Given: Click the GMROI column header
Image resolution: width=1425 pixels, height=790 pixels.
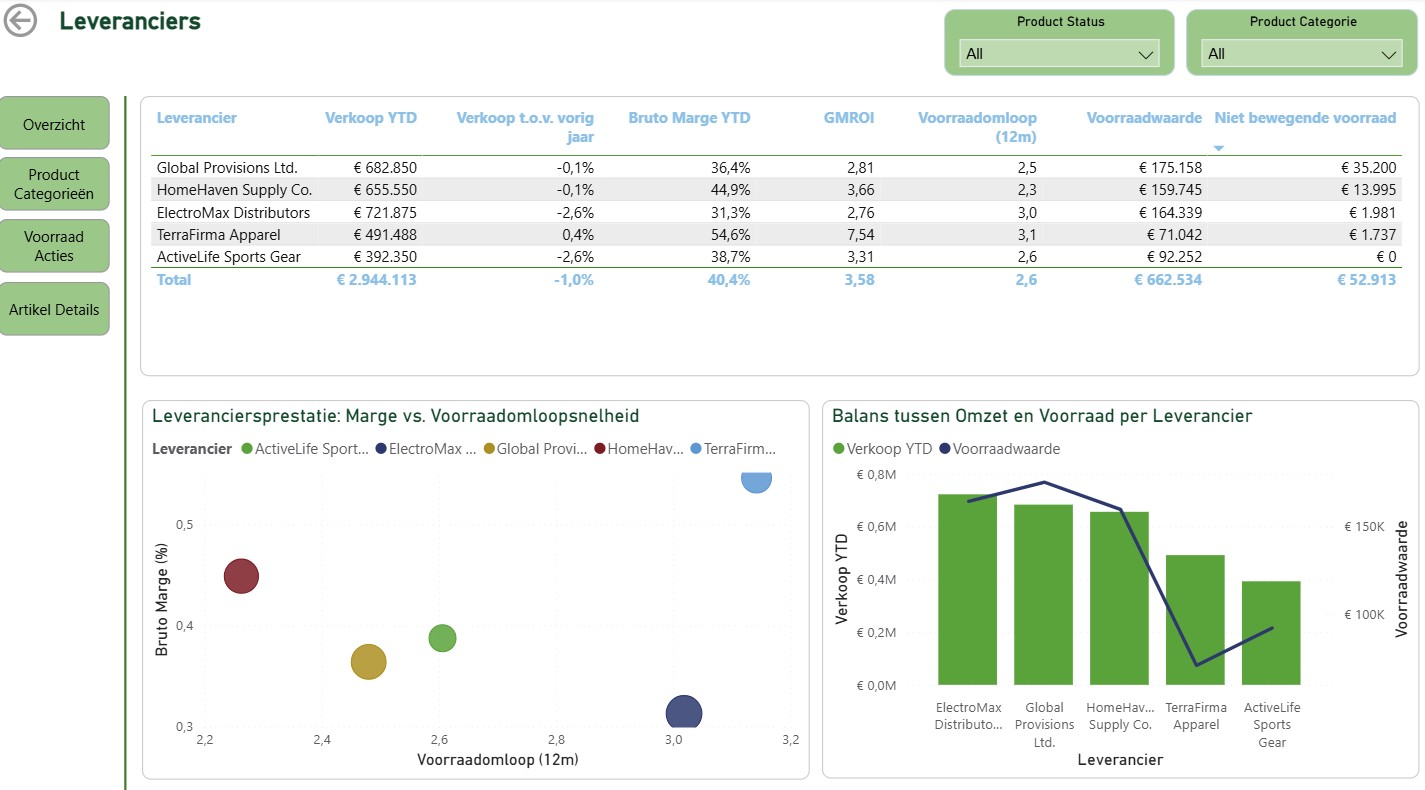Looking at the screenshot, I should point(848,117).
